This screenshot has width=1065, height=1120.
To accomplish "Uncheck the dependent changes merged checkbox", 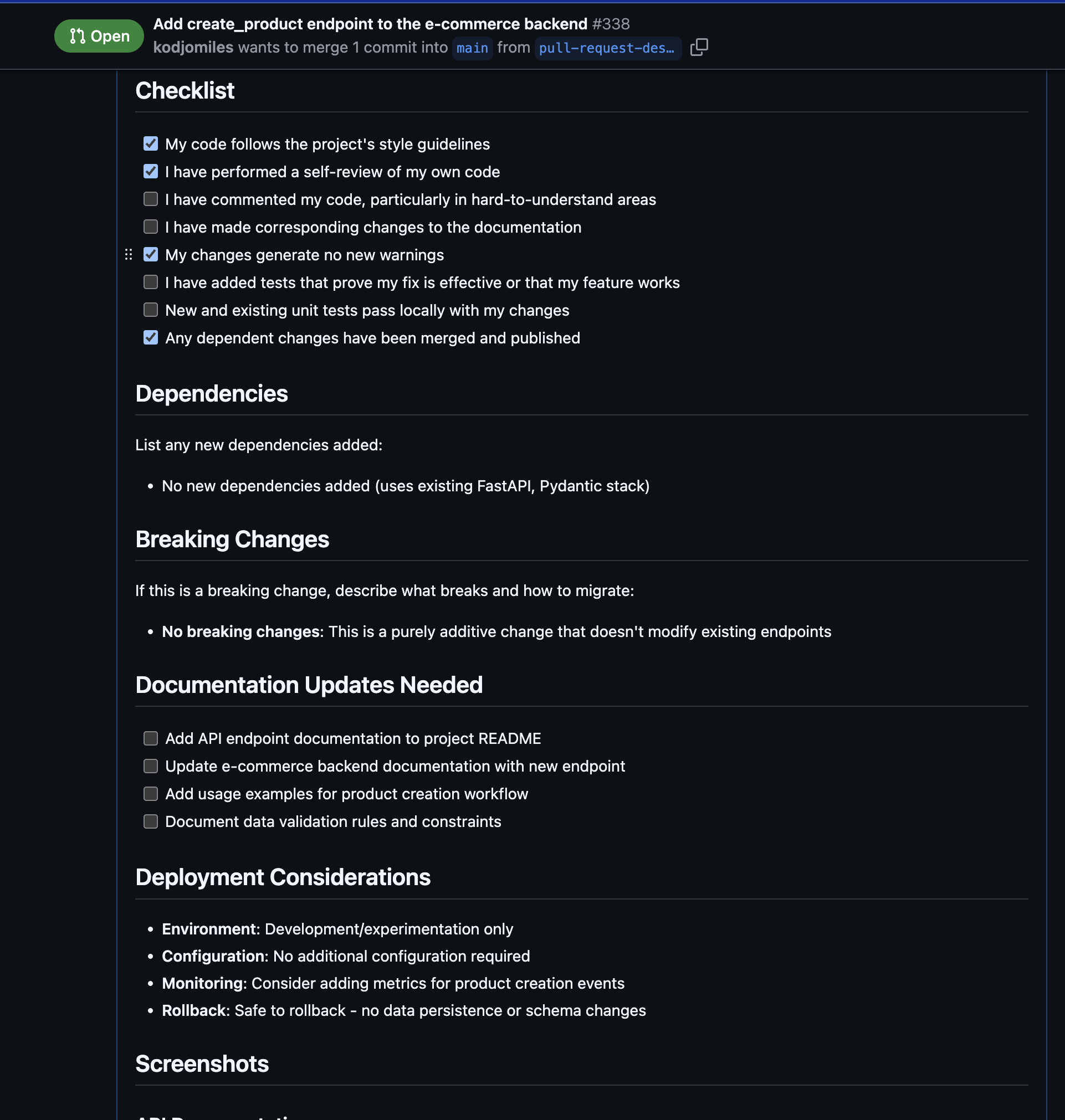I will 150,337.
